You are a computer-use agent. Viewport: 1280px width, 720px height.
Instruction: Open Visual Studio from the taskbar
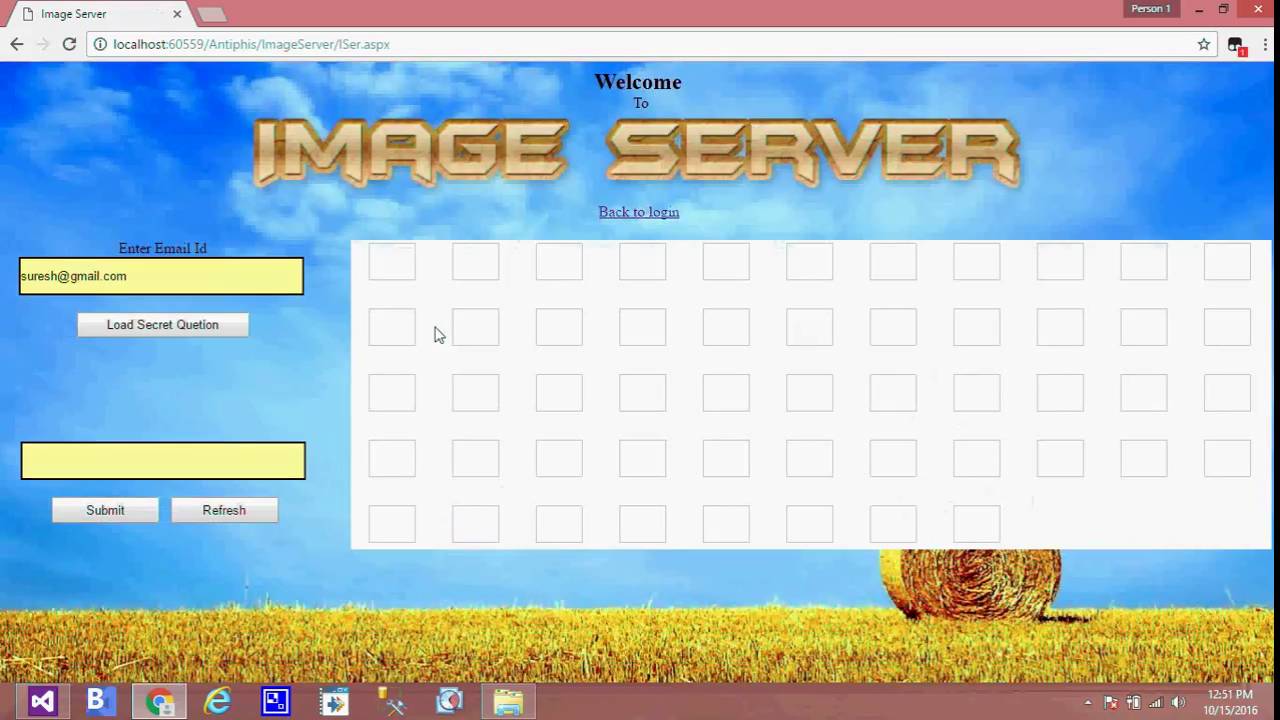tap(42, 701)
